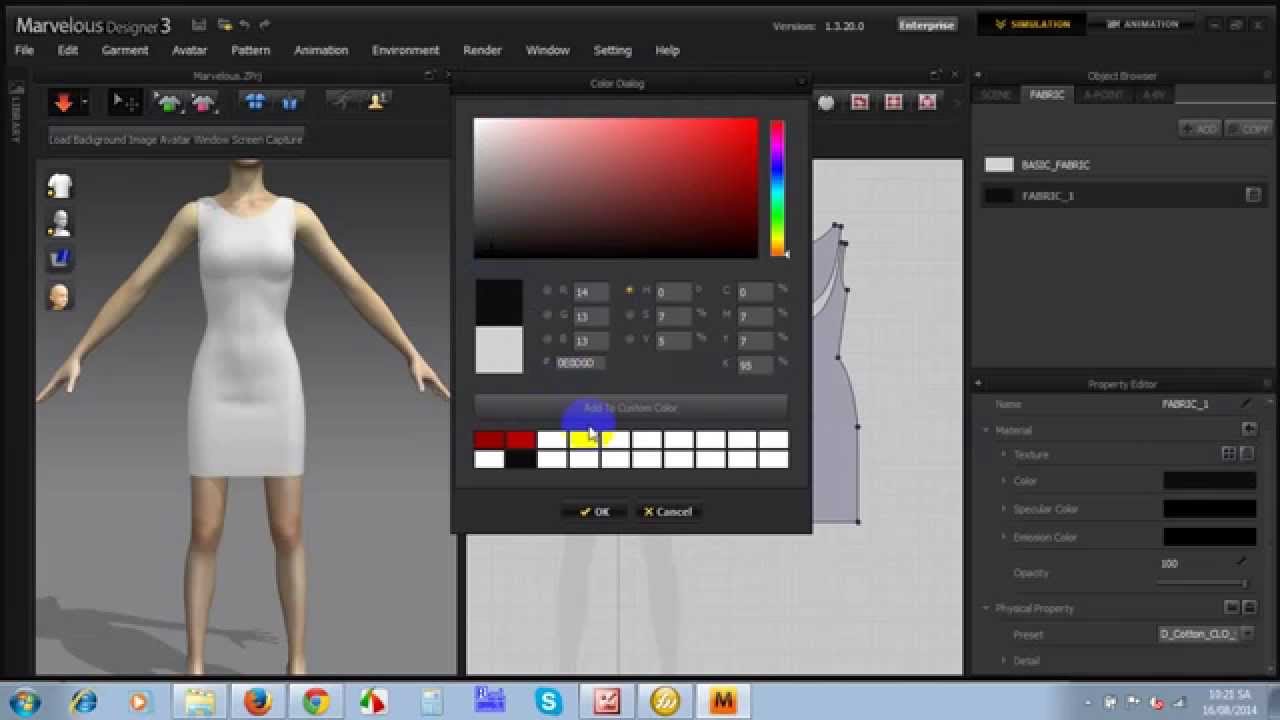Open the Firefox taskbar icon
Image resolution: width=1280 pixels, height=720 pixels.
(257, 702)
